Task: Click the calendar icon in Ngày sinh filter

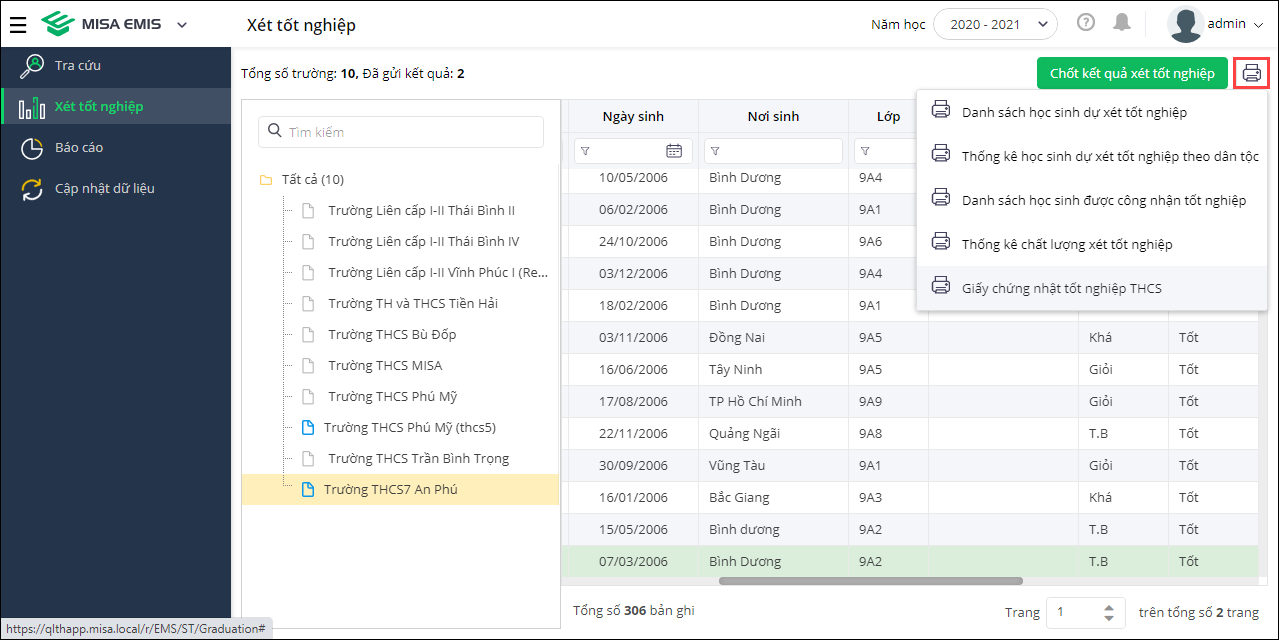Action: pos(674,151)
